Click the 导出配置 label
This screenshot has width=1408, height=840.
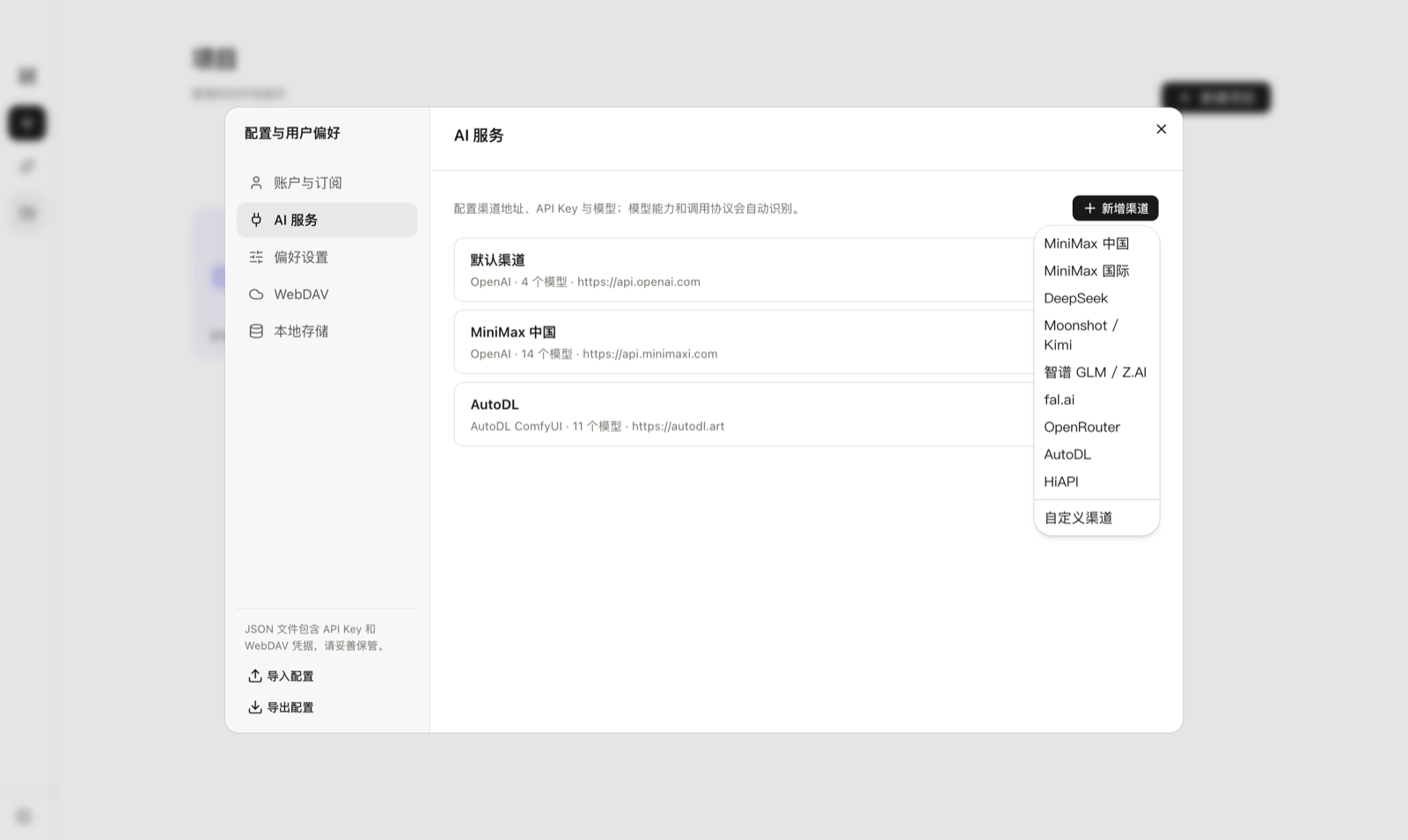click(290, 708)
